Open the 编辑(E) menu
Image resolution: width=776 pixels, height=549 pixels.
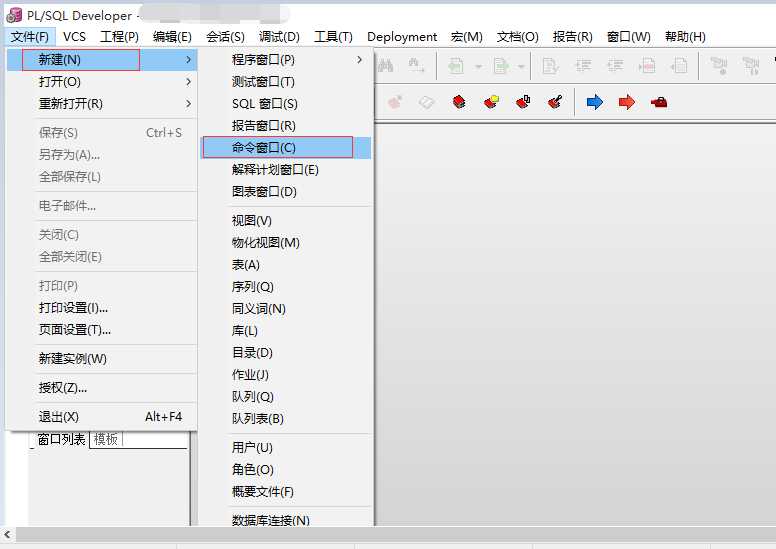click(172, 37)
